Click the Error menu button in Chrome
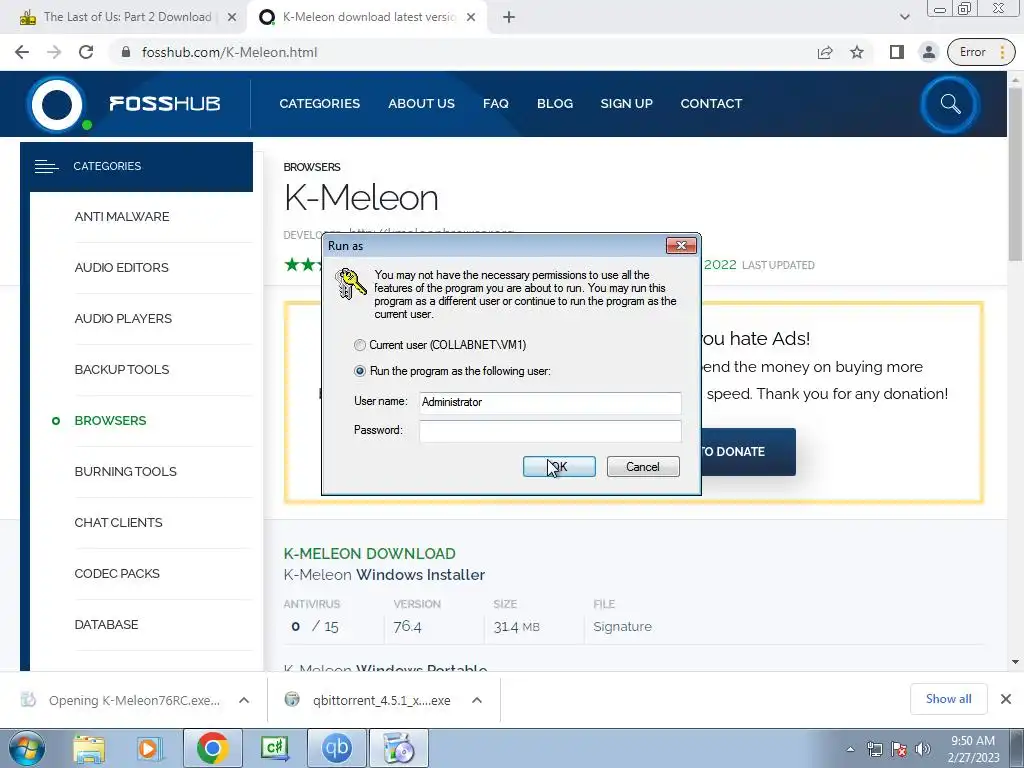 981,52
